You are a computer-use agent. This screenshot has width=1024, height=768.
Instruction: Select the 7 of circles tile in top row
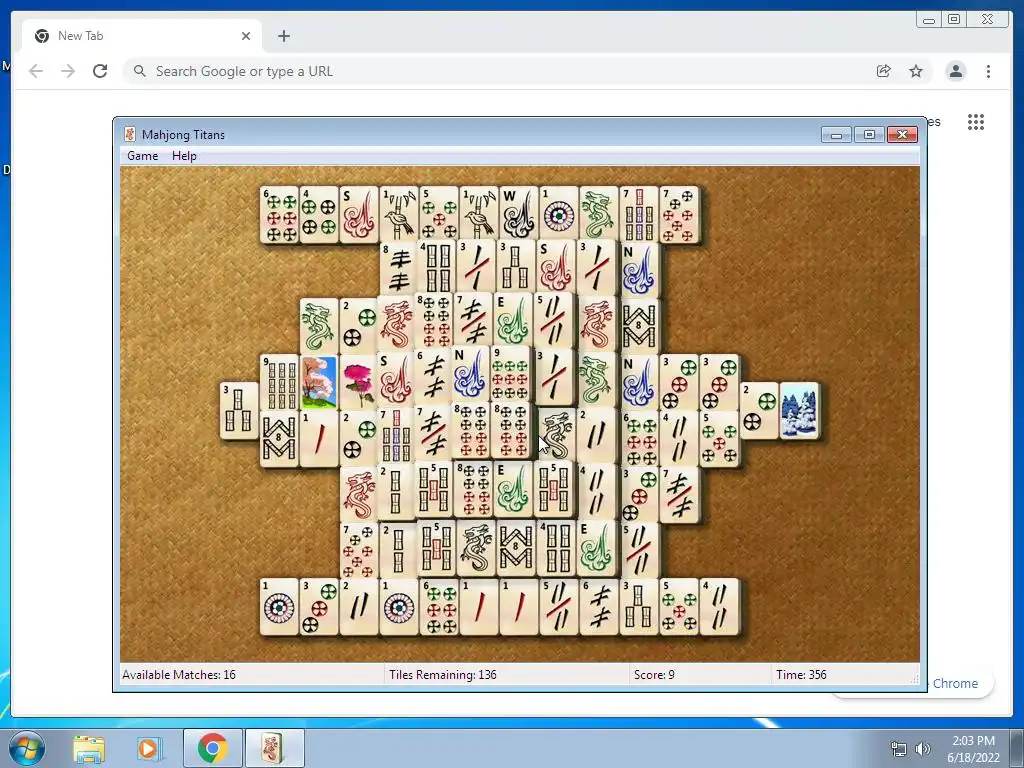tap(679, 214)
